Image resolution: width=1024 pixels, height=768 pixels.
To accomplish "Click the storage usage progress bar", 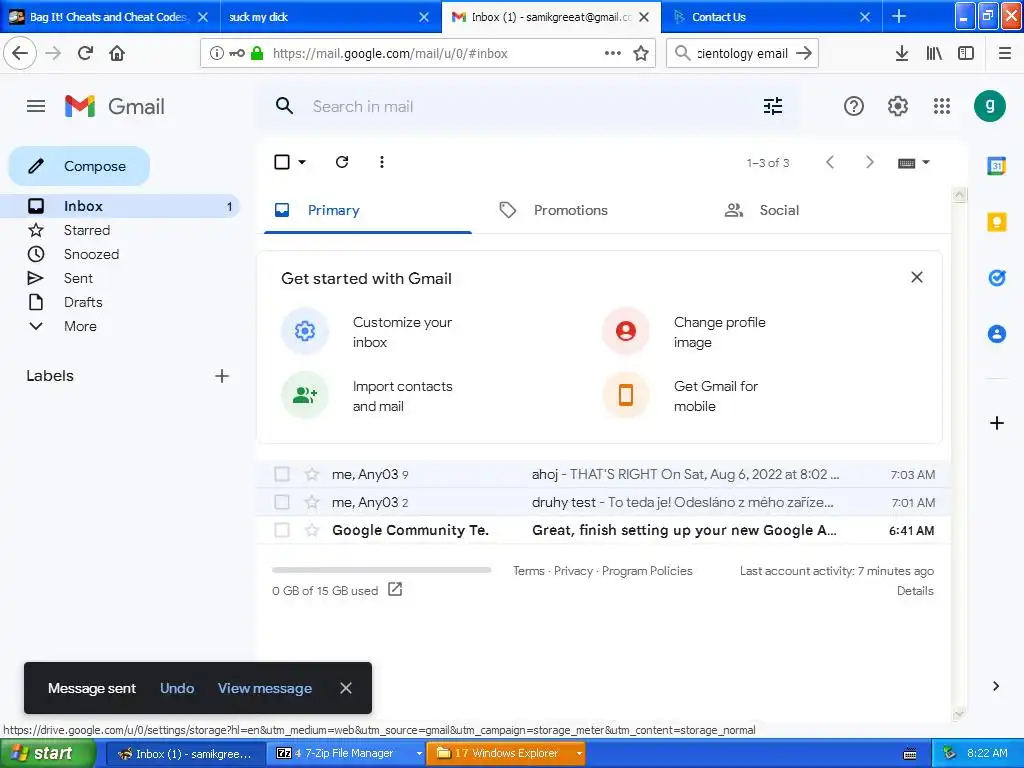I will tap(381, 570).
